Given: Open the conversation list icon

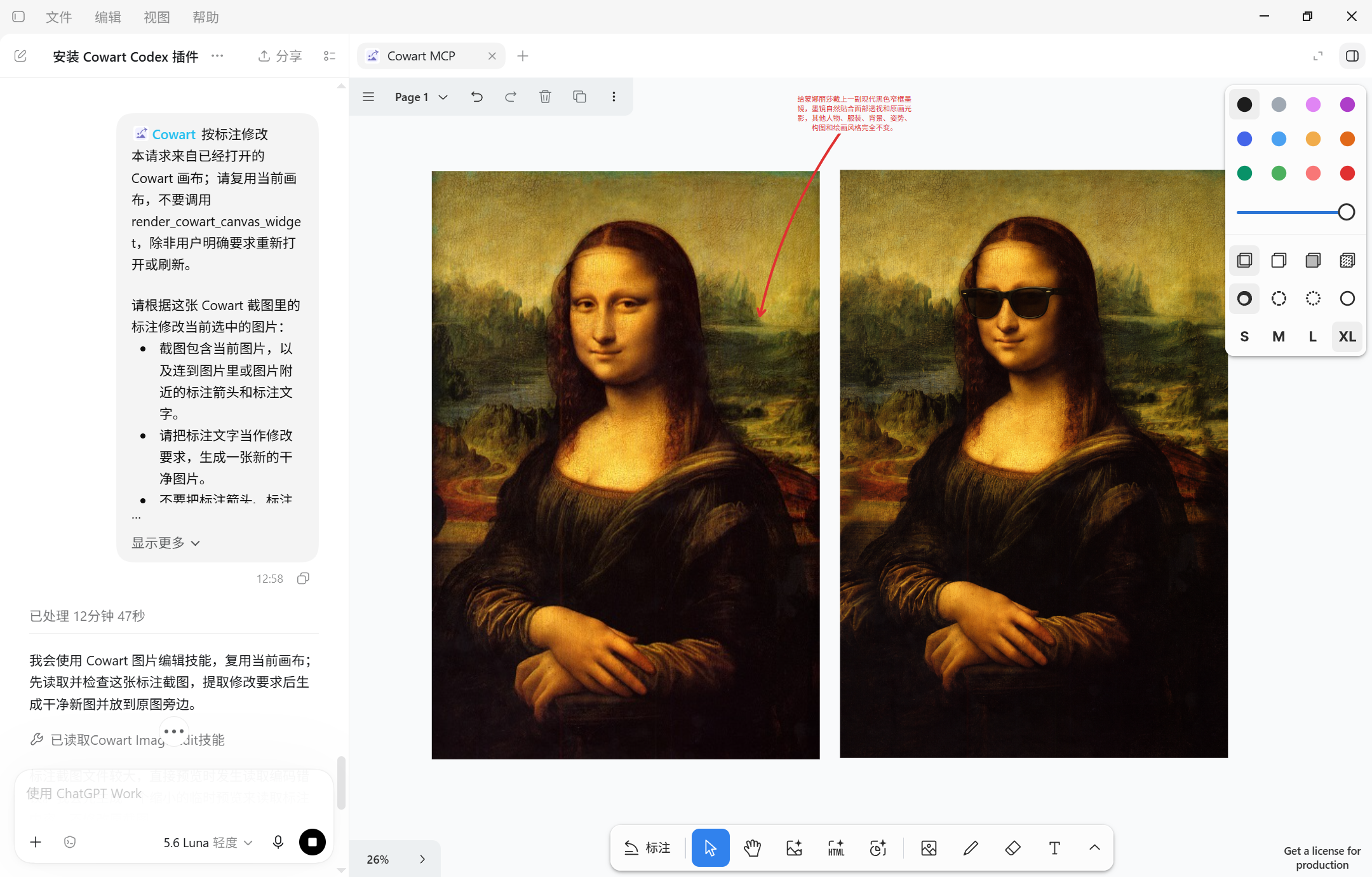Looking at the screenshot, I should [x=330, y=56].
